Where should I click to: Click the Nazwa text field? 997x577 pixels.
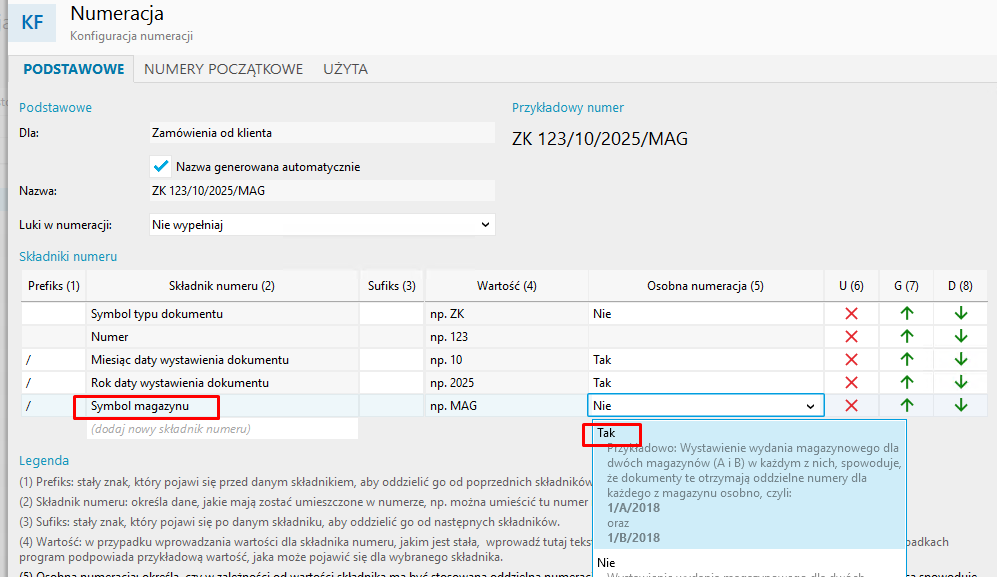click(321, 191)
